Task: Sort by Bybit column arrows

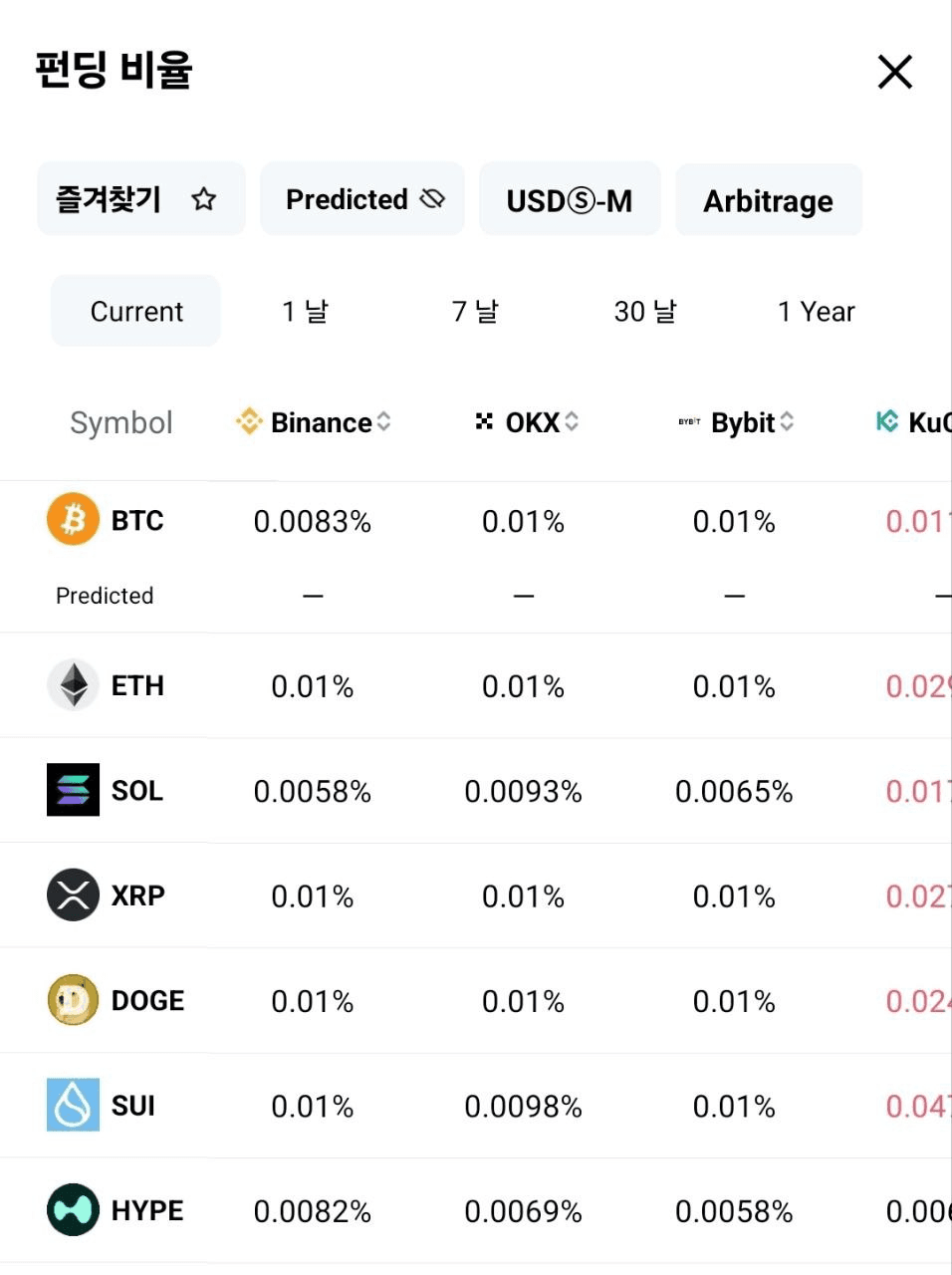Action: (787, 422)
